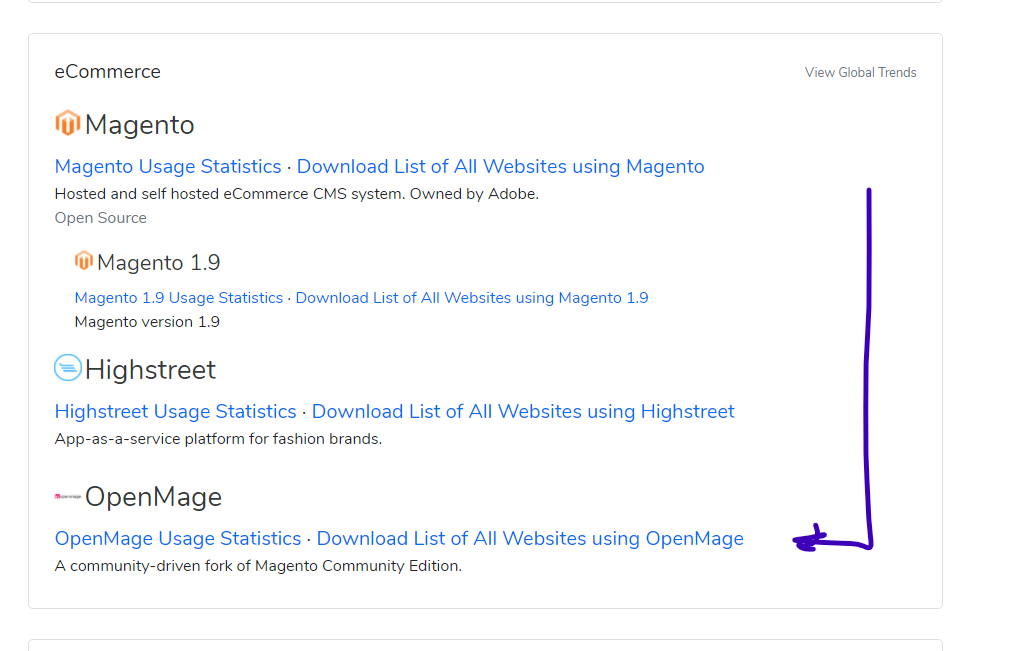The image size is (1017, 651).
Task: Click the Magento 1.9 heading text
Action: [x=158, y=263]
